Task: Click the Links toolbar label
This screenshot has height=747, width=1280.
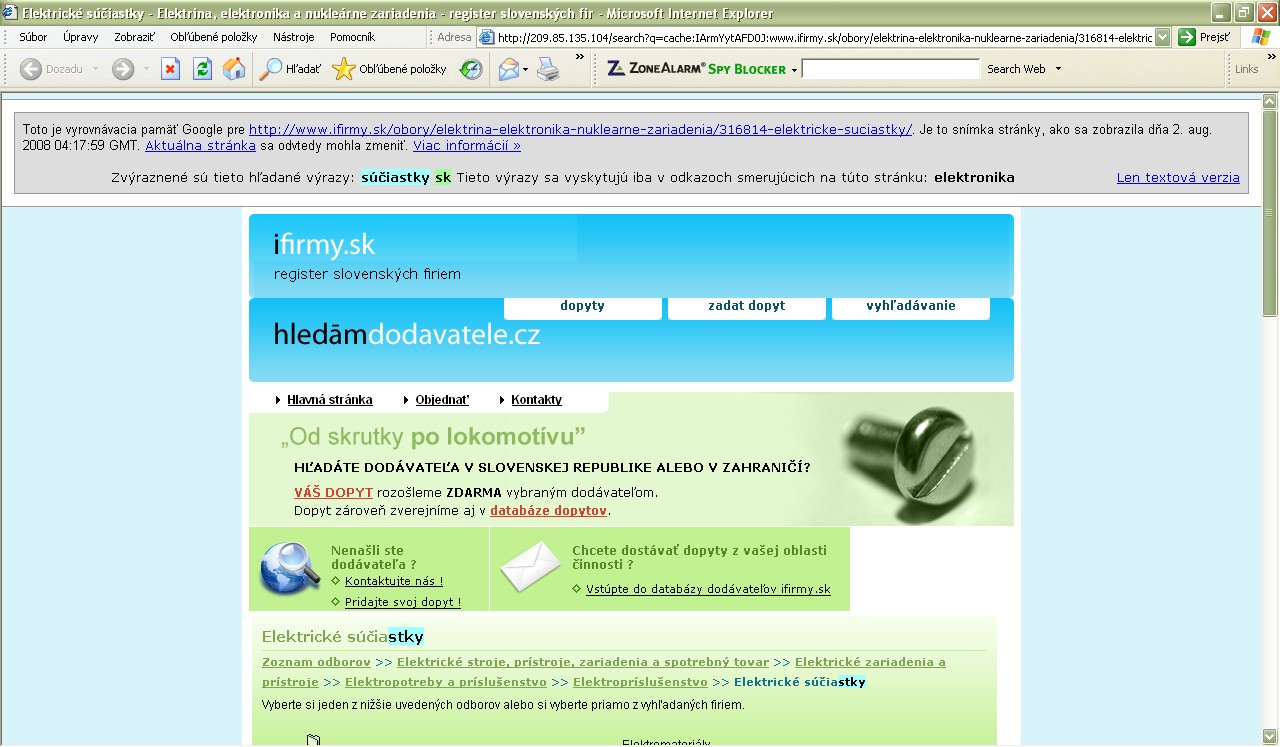Action: pyautogui.click(x=1246, y=69)
